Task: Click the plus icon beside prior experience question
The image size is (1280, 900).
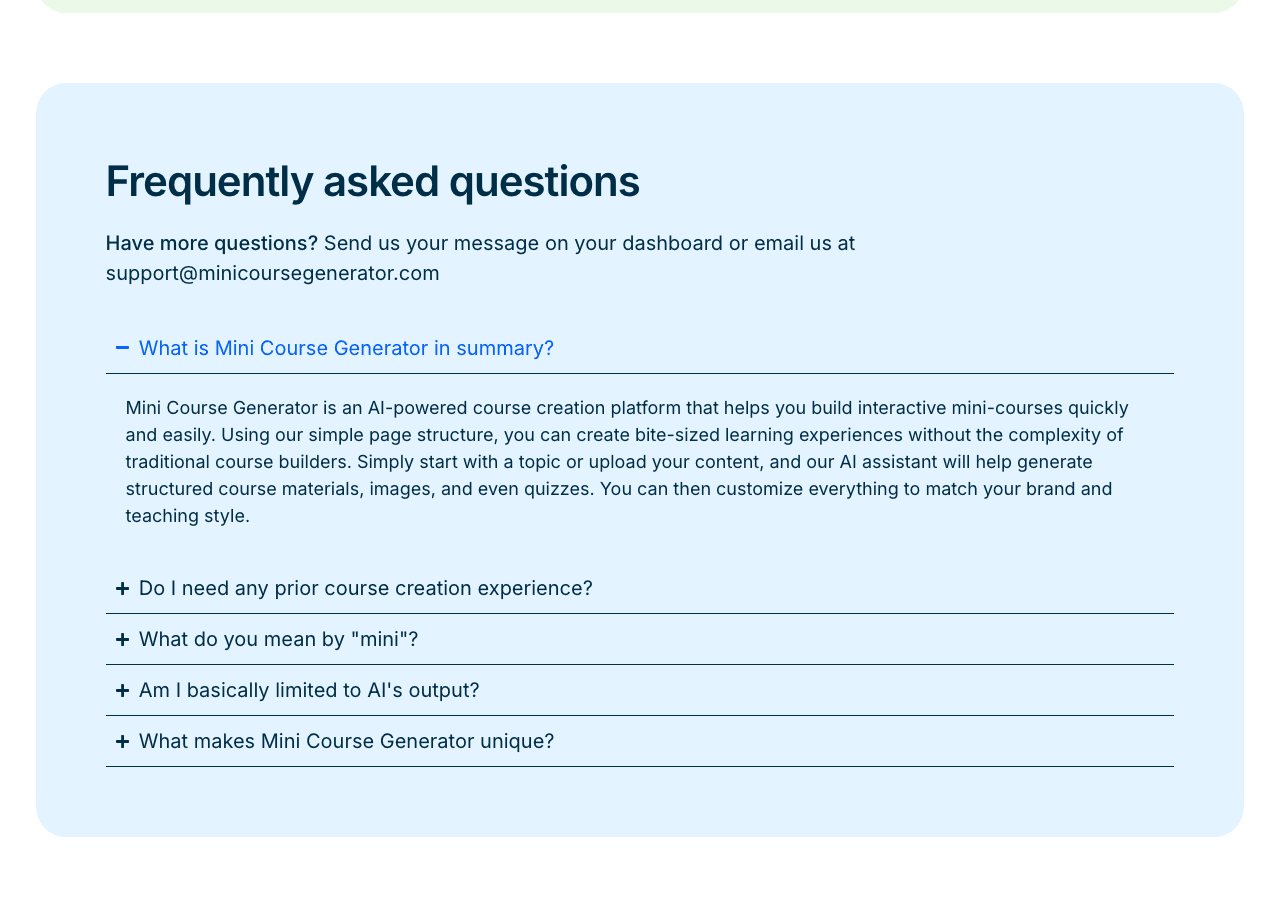Action: tap(122, 588)
